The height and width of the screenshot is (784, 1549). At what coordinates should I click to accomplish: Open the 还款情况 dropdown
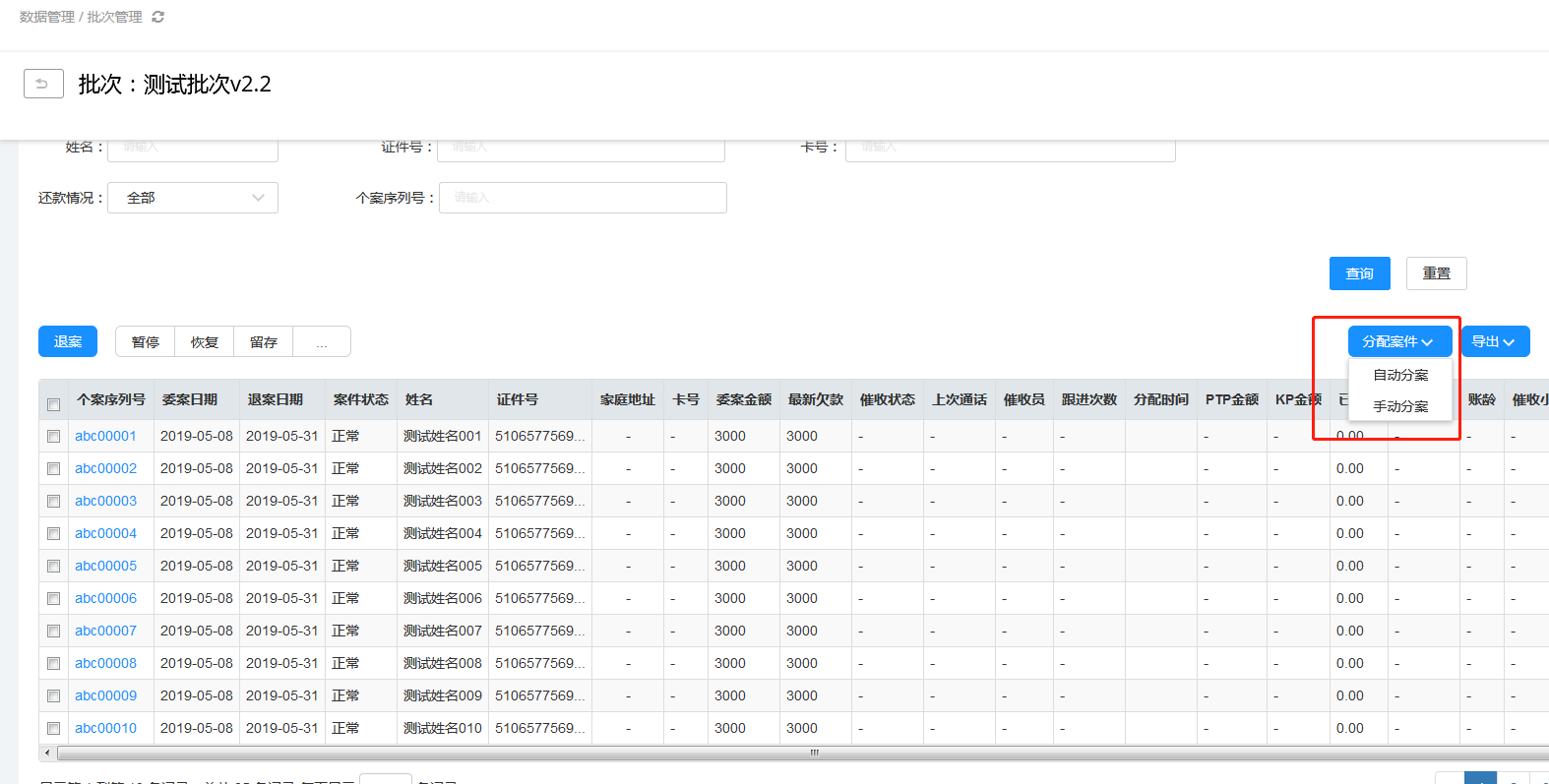tap(193, 198)
